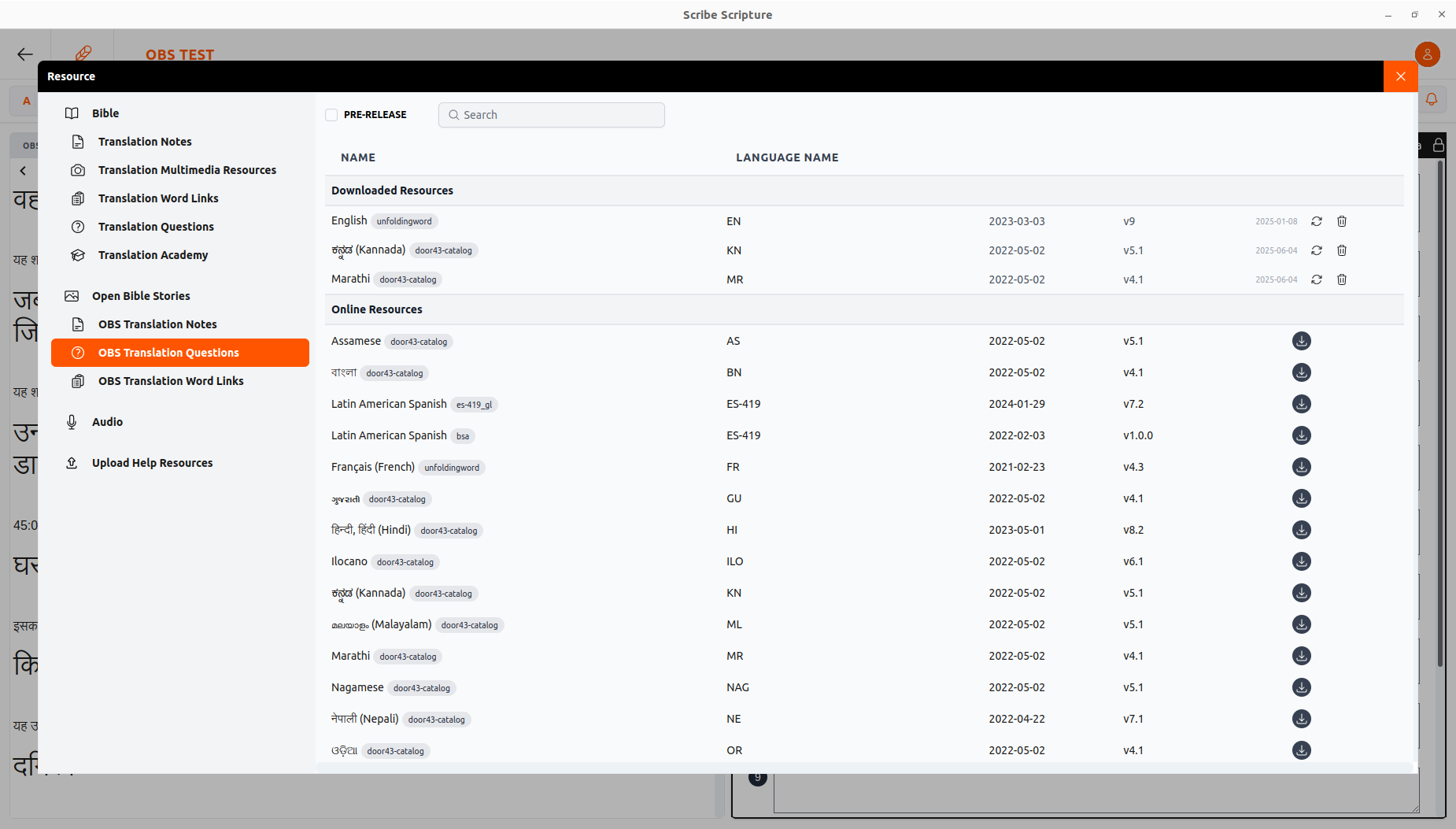Open notifications with the bell icon
Viewport: 1456px width, 829px height.
coord(1432,99)
